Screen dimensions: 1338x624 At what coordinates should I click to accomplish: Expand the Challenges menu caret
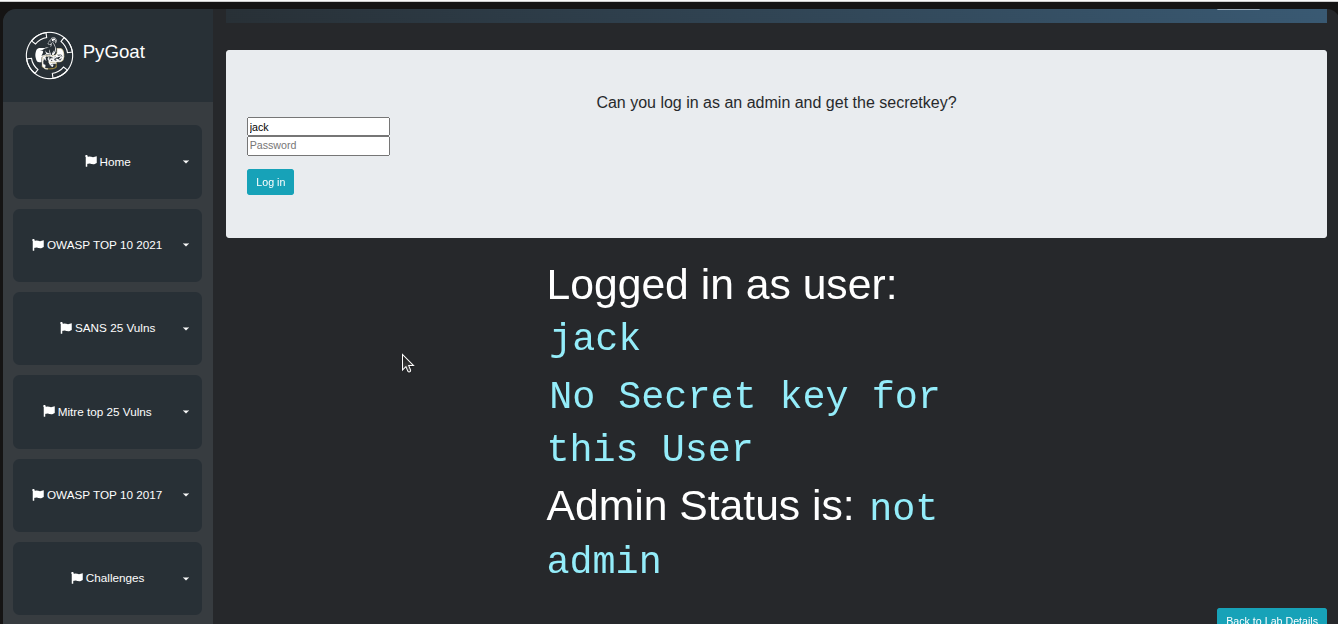coord(186,579)
